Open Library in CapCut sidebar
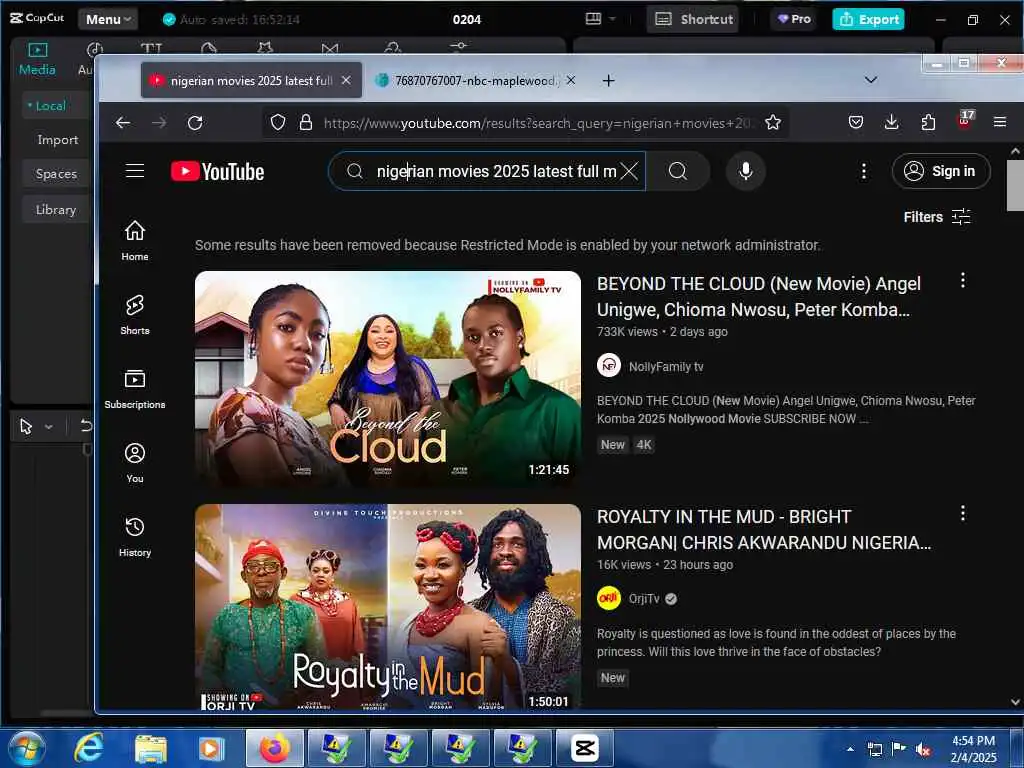Image resolution: width=1024 pixels, height=768 pixels. 56,210
